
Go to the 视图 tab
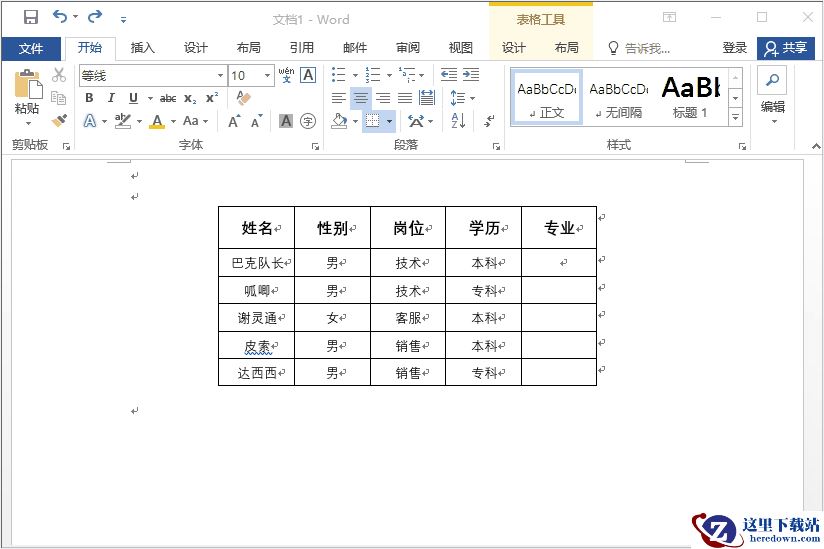[460, 48]
